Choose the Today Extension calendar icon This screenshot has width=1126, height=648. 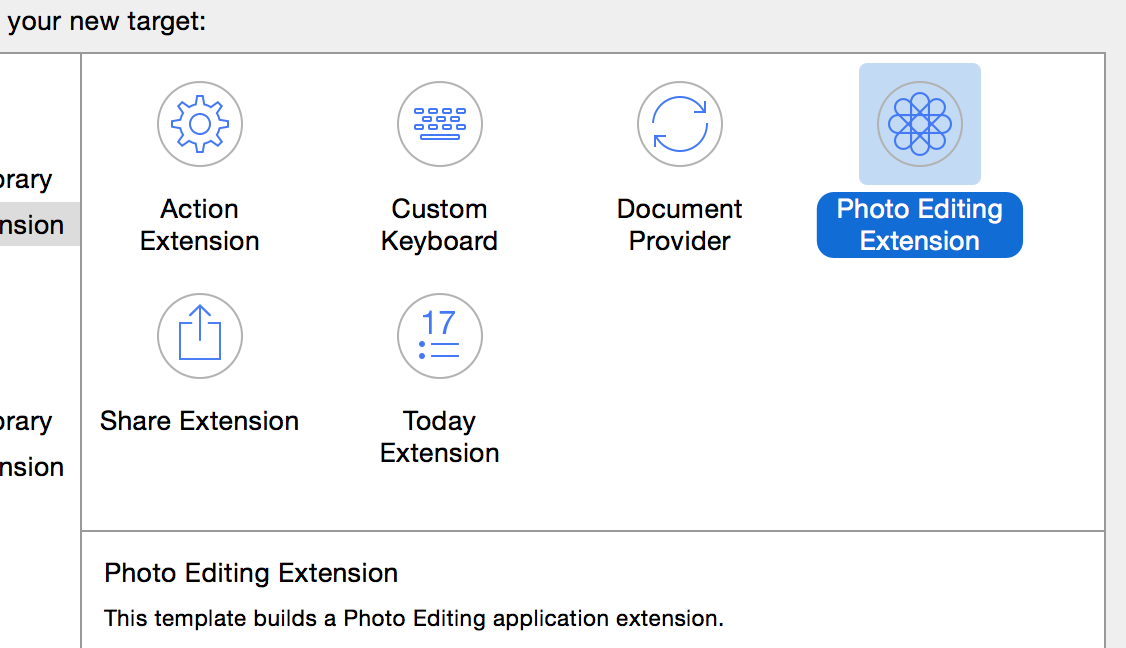(x=440, y=336)
